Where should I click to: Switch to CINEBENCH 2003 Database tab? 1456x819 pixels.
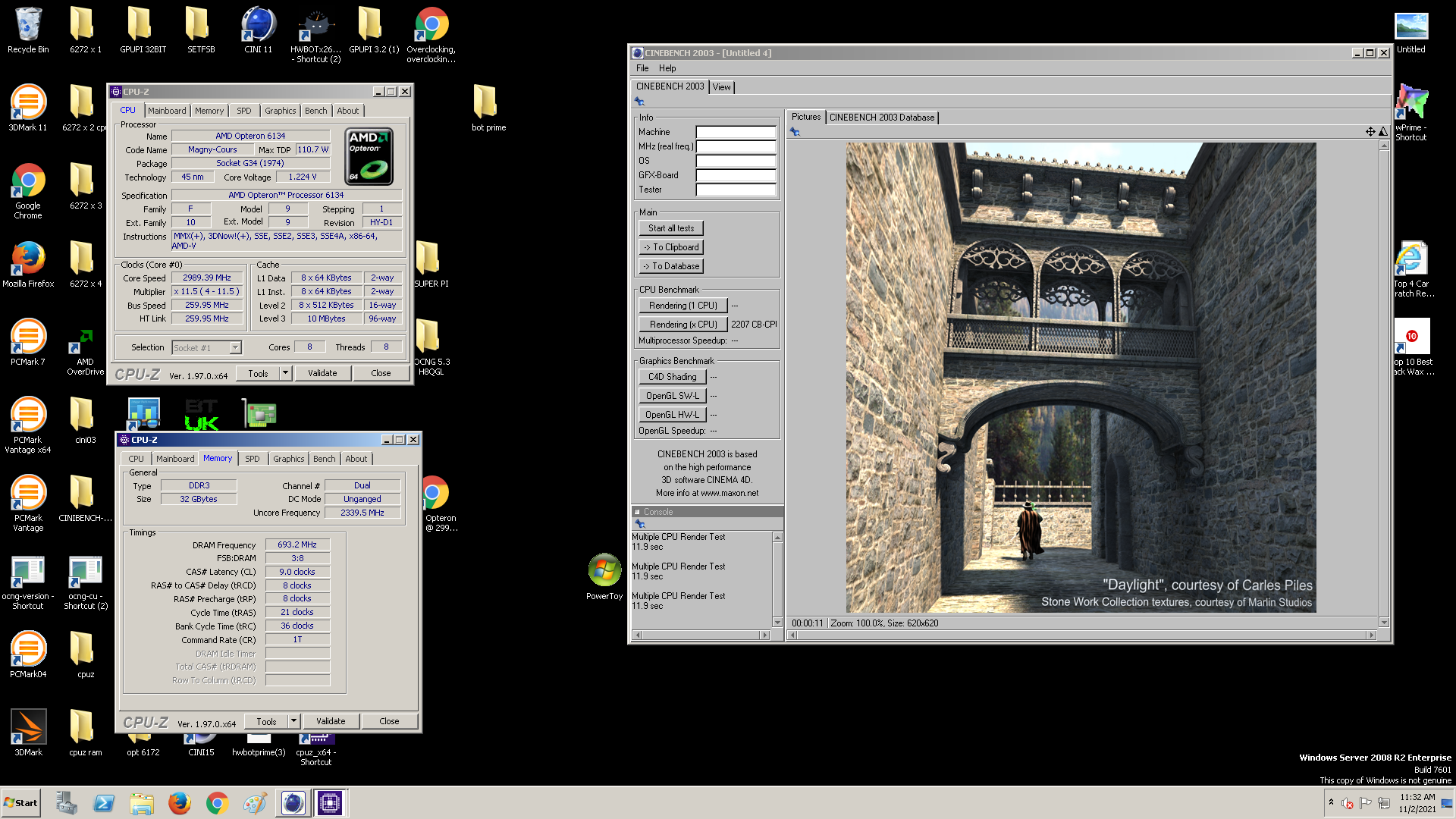pos(881,118)
